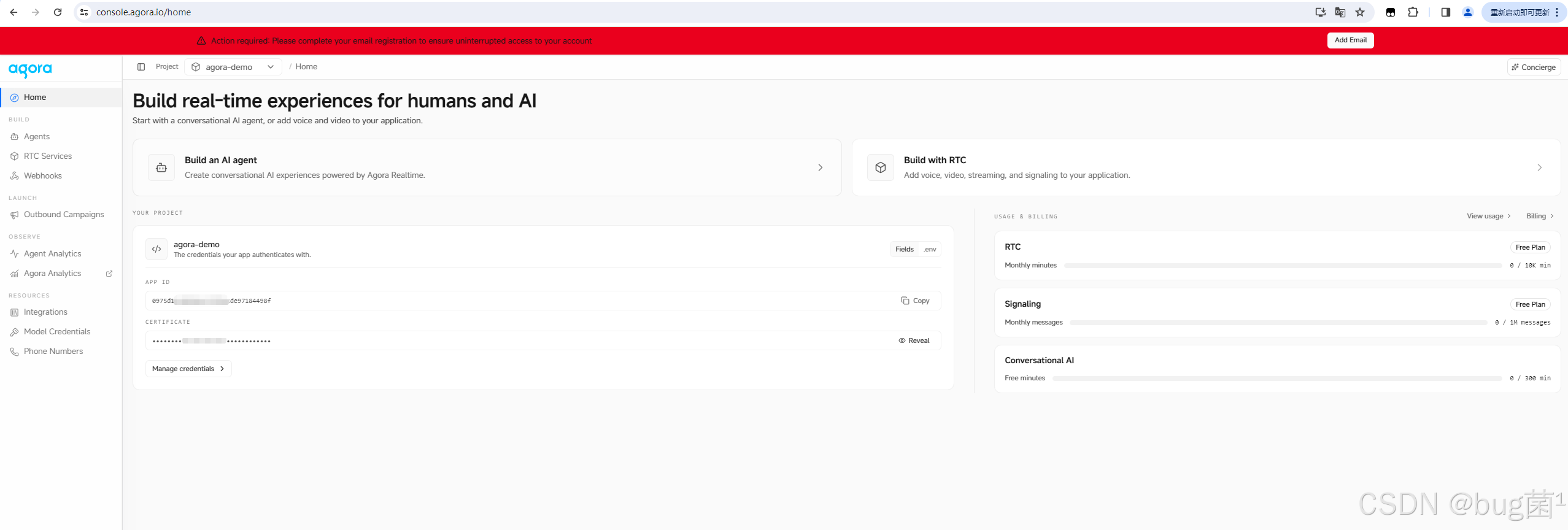Image resolution: width=1568 pixels, height=530 pixels.
Task: Click the RTC Monthly minutes usage bar
Action: (x=1283, y=266)
